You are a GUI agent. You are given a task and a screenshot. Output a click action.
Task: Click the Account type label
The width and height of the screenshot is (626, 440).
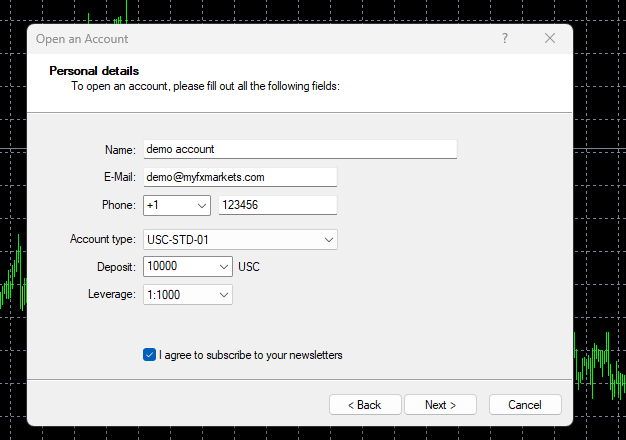tap(102, 240)
